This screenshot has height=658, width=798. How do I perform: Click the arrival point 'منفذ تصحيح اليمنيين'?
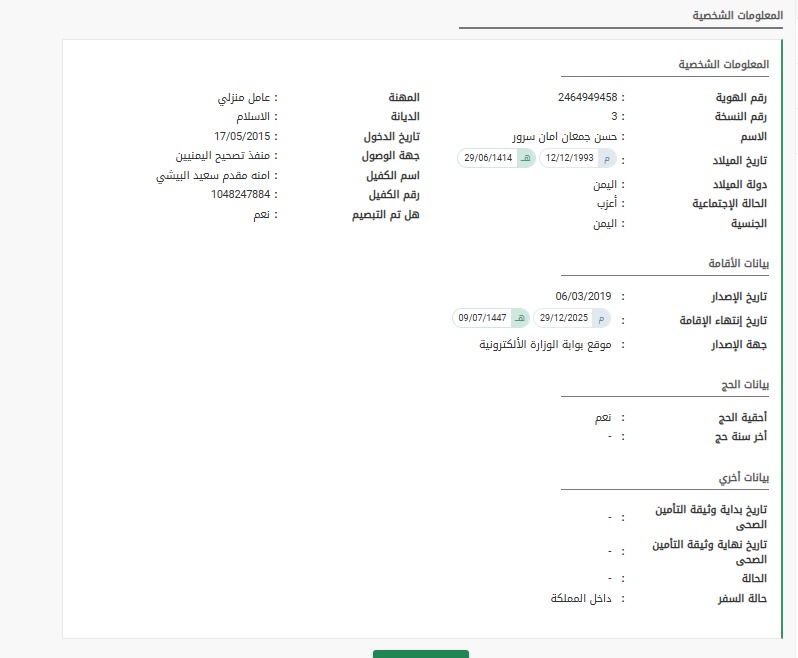click(x=219, y=156)
